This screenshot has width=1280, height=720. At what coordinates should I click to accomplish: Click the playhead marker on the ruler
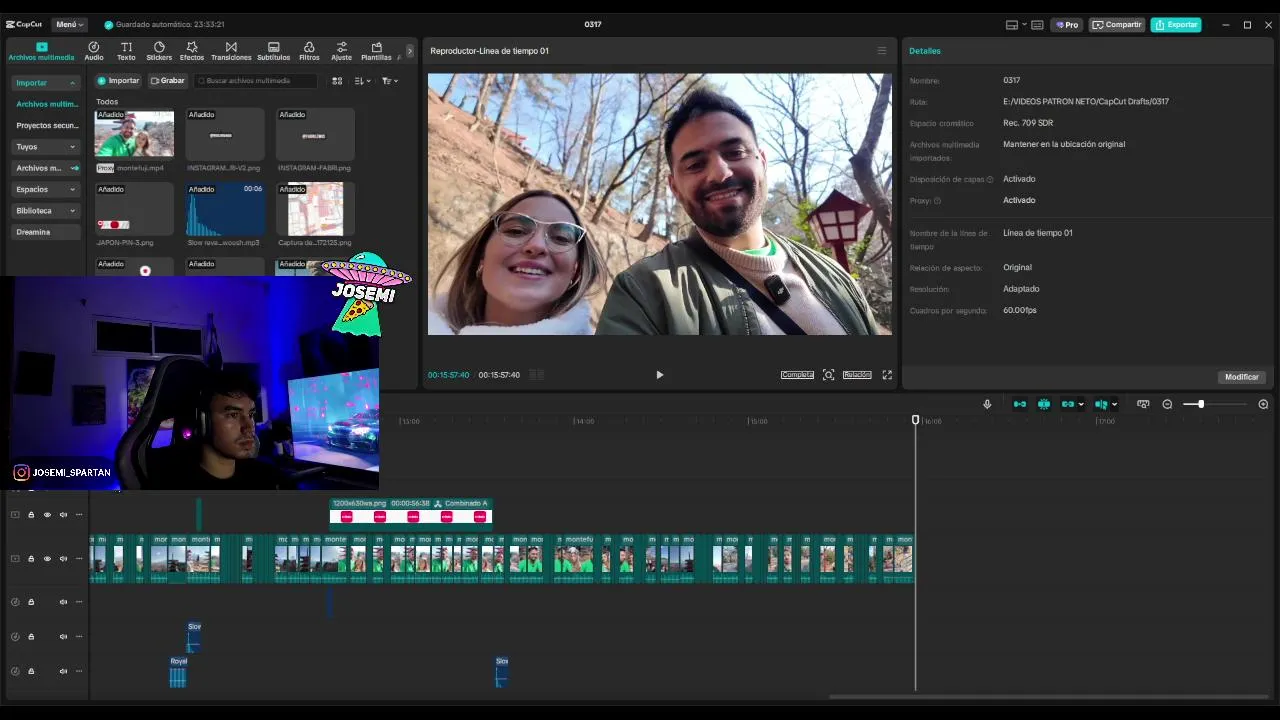pos(915,420)
